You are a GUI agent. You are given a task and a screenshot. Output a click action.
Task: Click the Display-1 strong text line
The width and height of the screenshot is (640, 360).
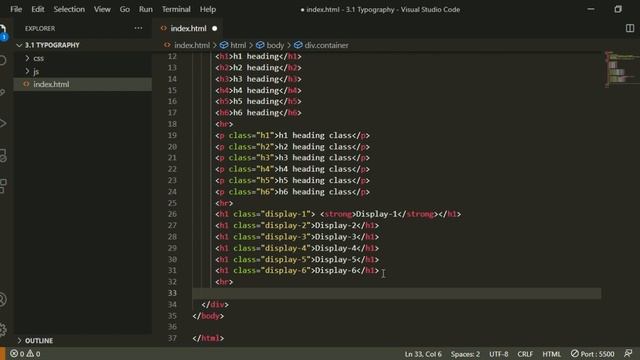pos(338,214)
